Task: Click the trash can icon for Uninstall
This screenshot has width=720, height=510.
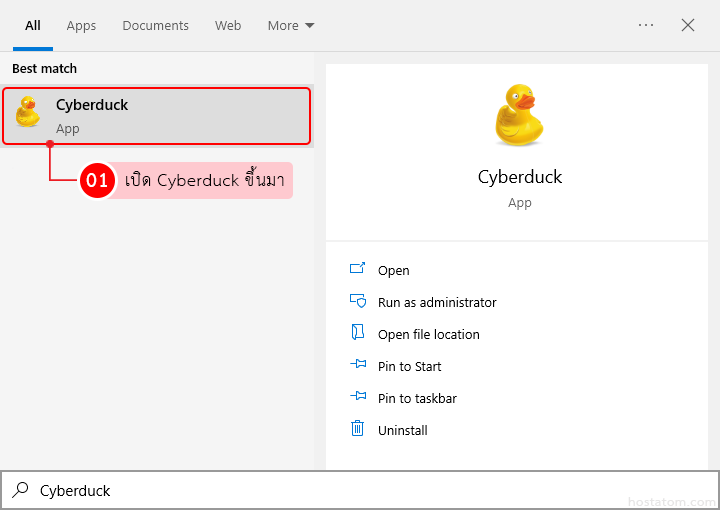Action: click(x=358, y=429)
